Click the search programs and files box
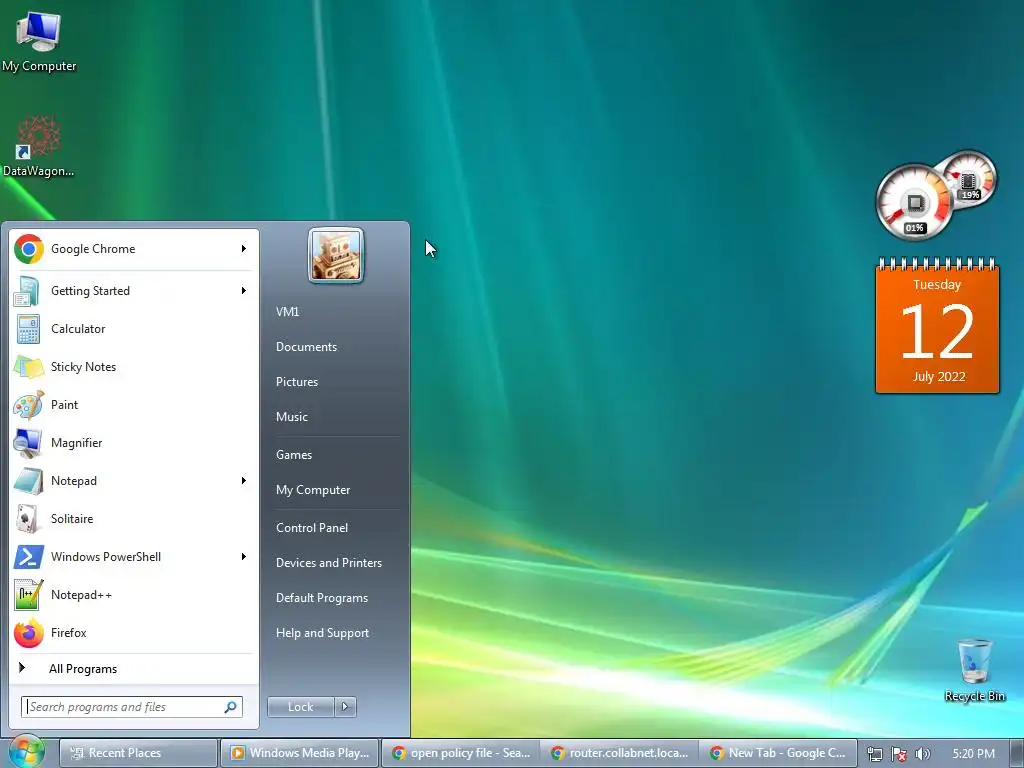Image resolution: width=1024 pixels, height=768 pixels. [132, 707]
